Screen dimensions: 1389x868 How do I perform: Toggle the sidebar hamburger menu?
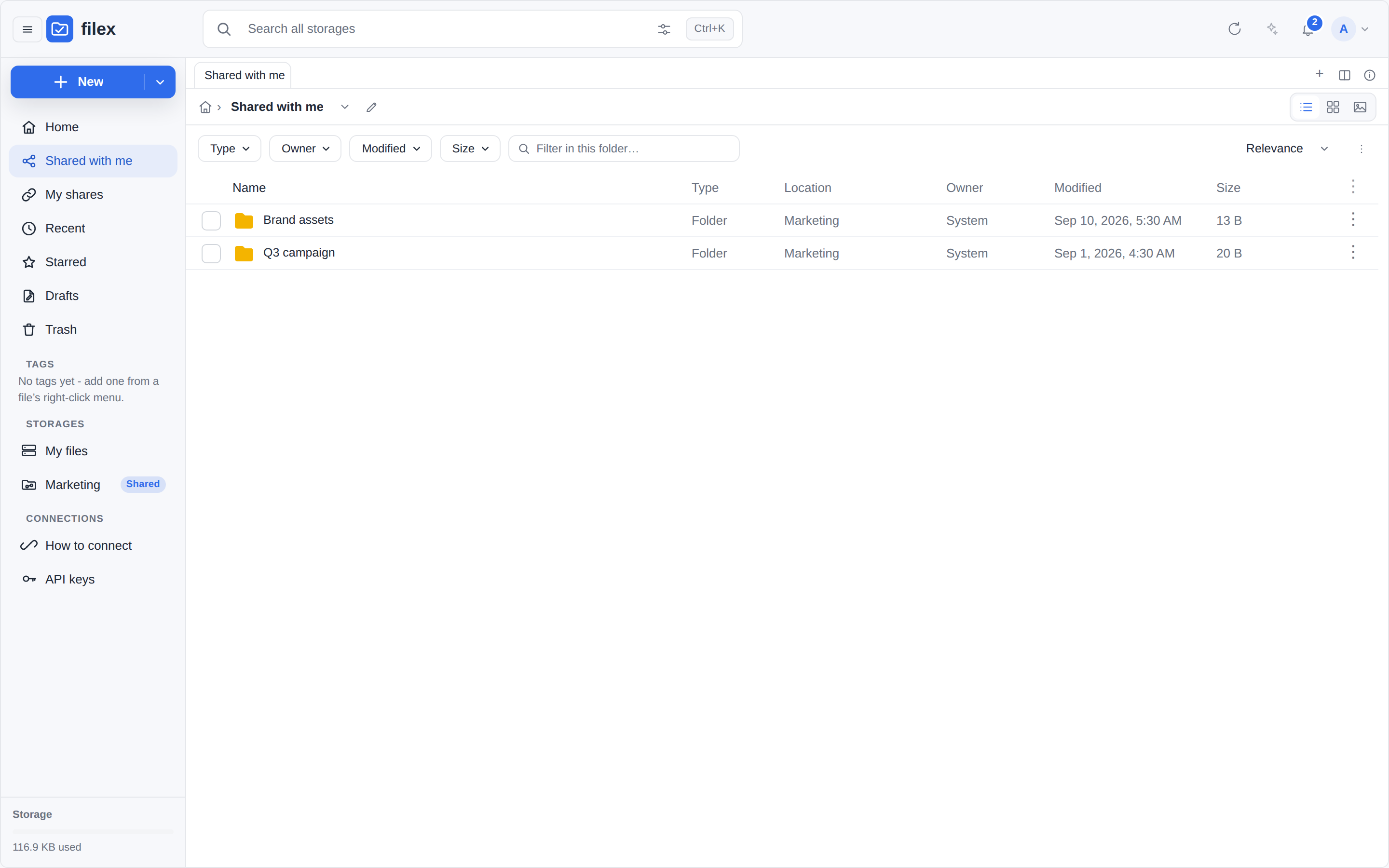click(27, 29)
